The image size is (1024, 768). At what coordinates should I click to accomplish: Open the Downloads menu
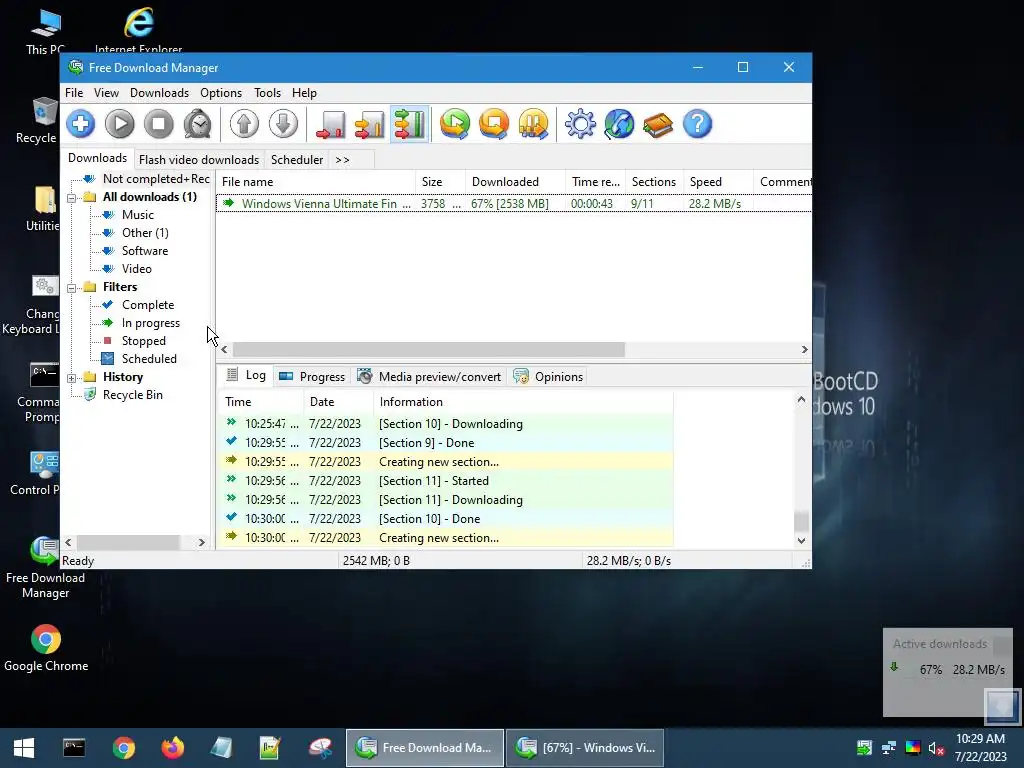159,93
